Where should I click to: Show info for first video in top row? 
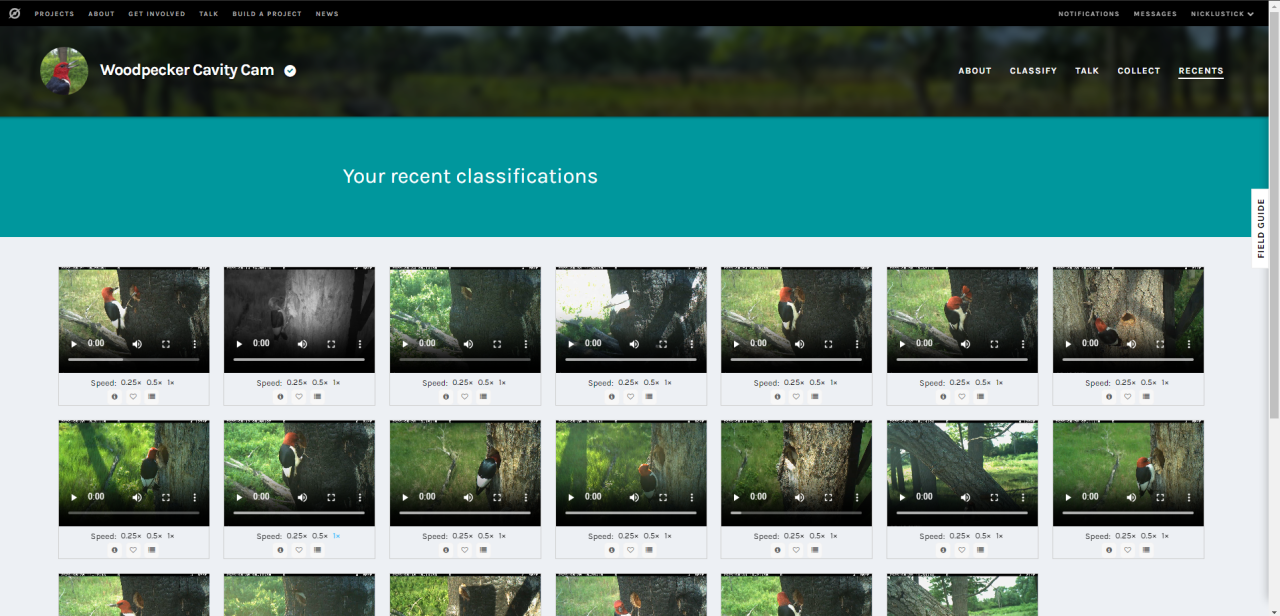[x=115, y=396]
